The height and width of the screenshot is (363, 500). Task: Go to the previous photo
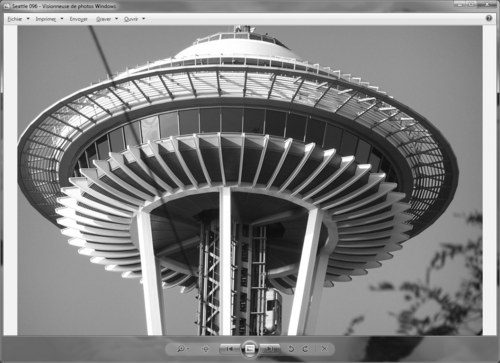coord(230,349)
